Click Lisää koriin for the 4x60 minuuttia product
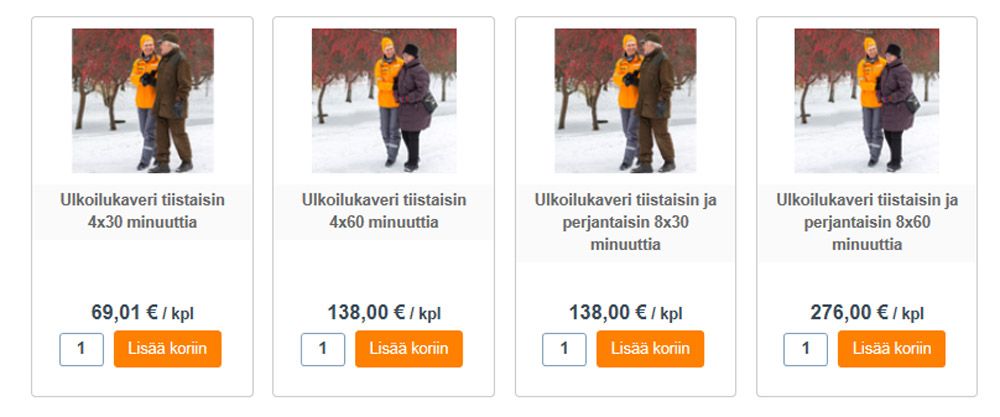This screenshot has width=1000, height=417. tap(409, 349)
